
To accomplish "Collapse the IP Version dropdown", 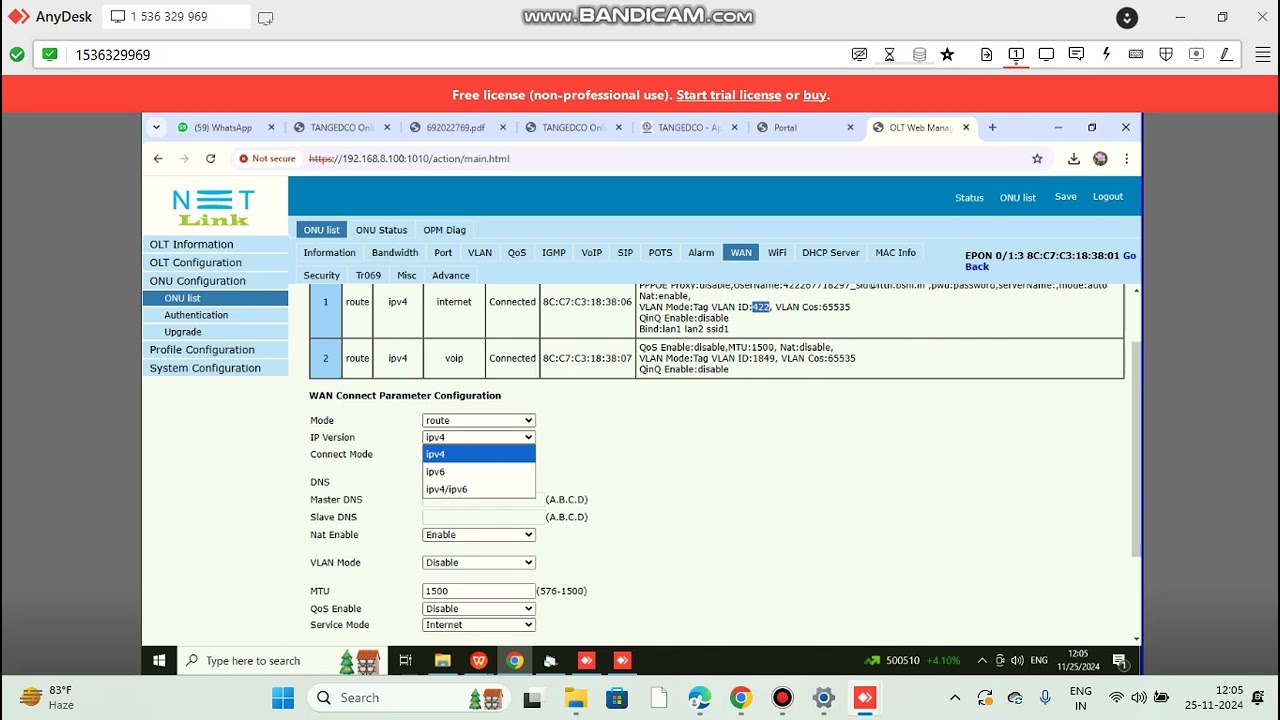I will coord(479,437).
